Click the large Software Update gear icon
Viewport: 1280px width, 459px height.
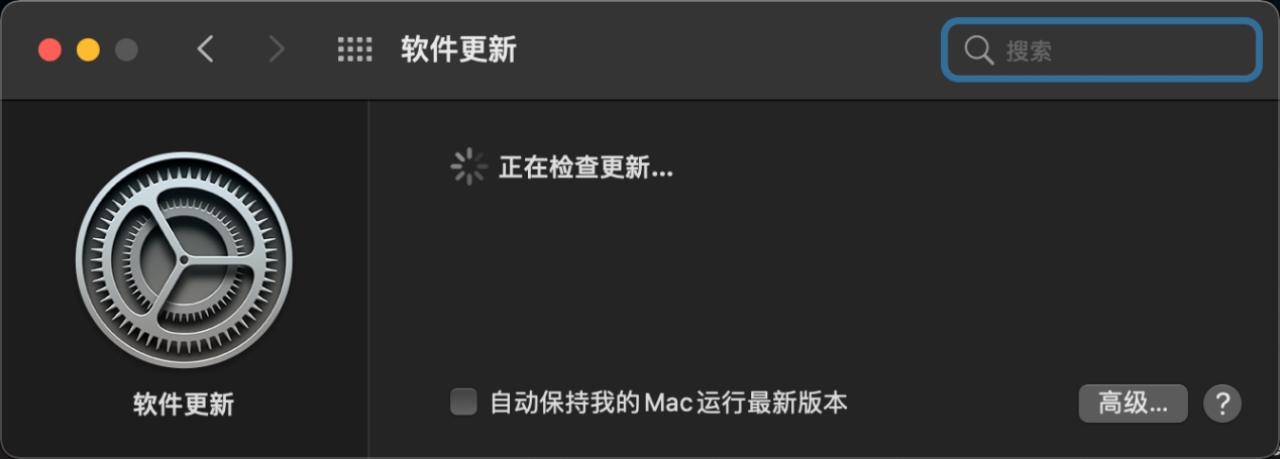[x=184, y=260]
